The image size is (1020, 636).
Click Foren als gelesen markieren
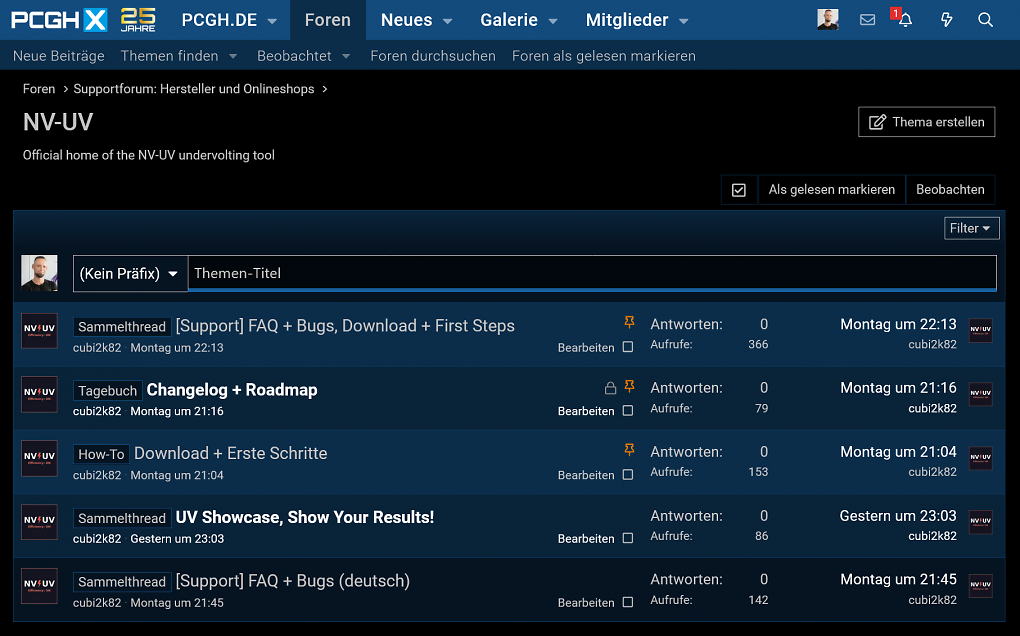click(604, 56)
